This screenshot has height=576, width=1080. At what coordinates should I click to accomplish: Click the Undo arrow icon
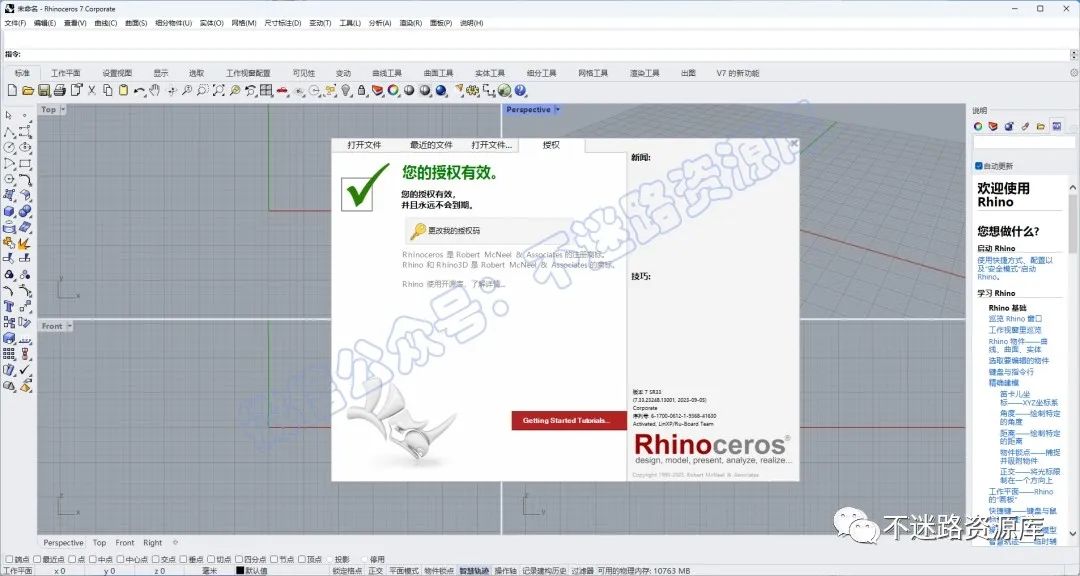click(x=139, y=90)
